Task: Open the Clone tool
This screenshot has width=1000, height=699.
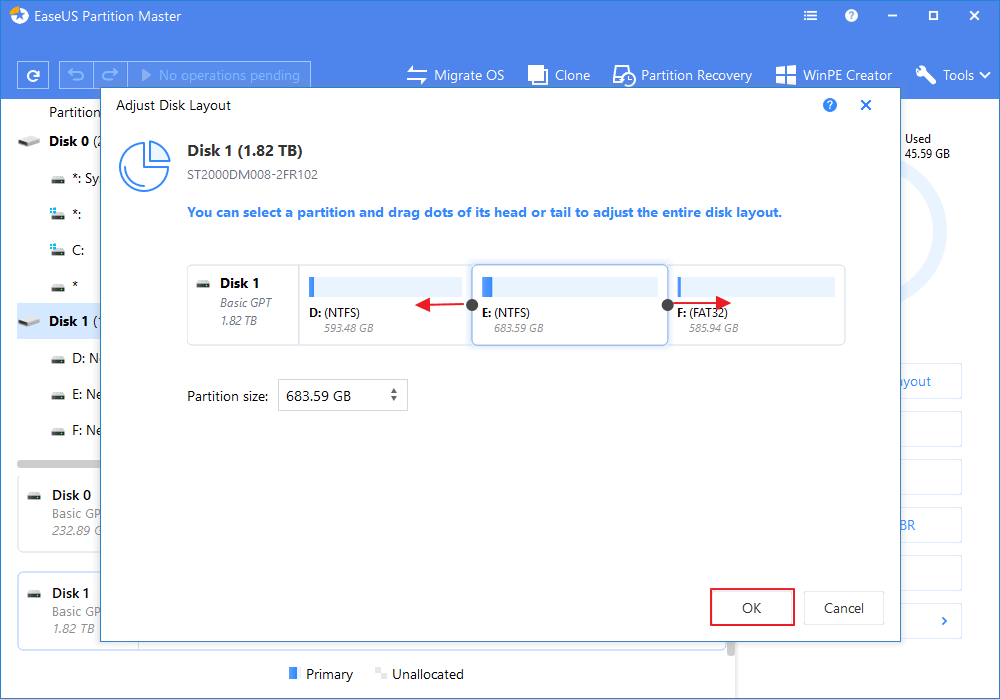Action: [x=558, y=74]
